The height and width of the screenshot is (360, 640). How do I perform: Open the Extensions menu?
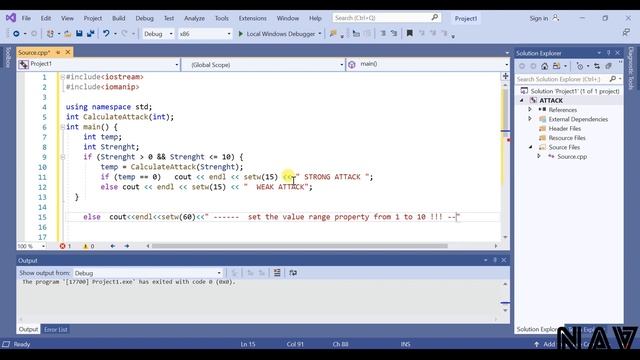coord(253,18)
